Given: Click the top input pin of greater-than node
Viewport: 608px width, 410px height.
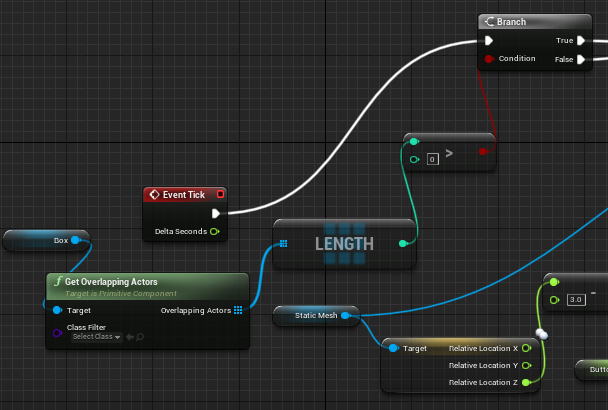Looking at the screenshot, I should tap(414, 142).
